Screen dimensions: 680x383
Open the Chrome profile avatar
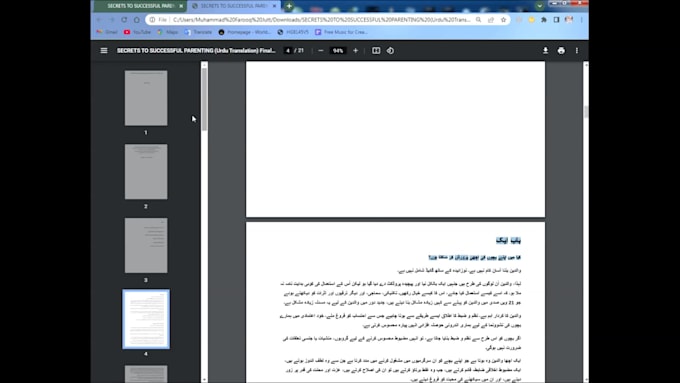coord(569,20)
